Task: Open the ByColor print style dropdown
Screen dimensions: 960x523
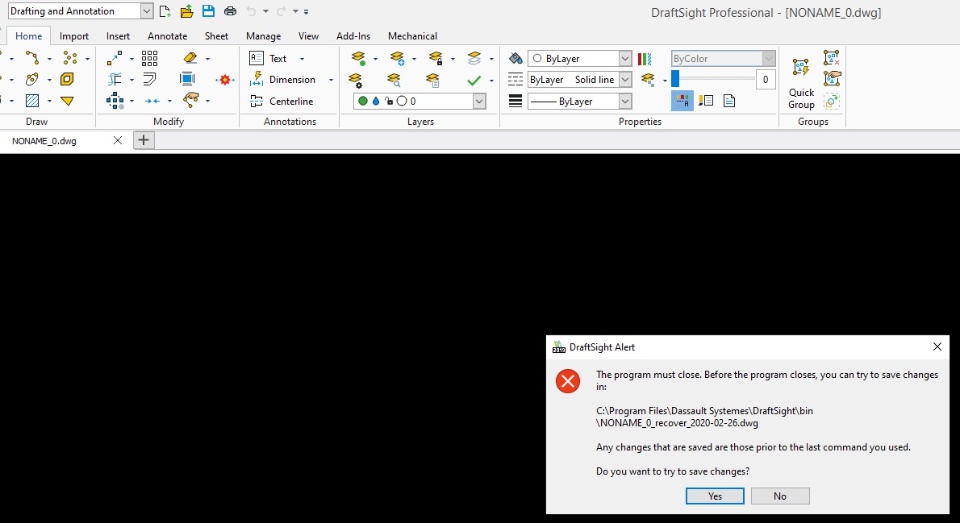Action: [723, 58]
